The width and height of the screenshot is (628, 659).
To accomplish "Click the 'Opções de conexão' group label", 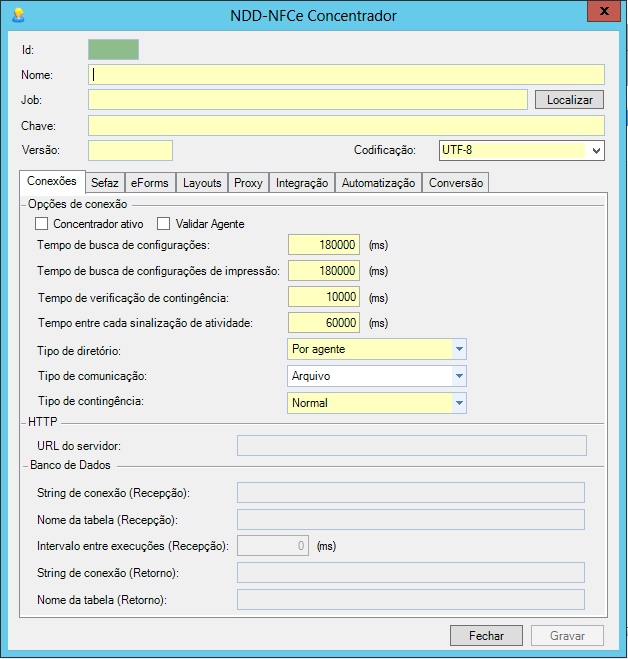I will pyautogui.click(x=77, y=204).
